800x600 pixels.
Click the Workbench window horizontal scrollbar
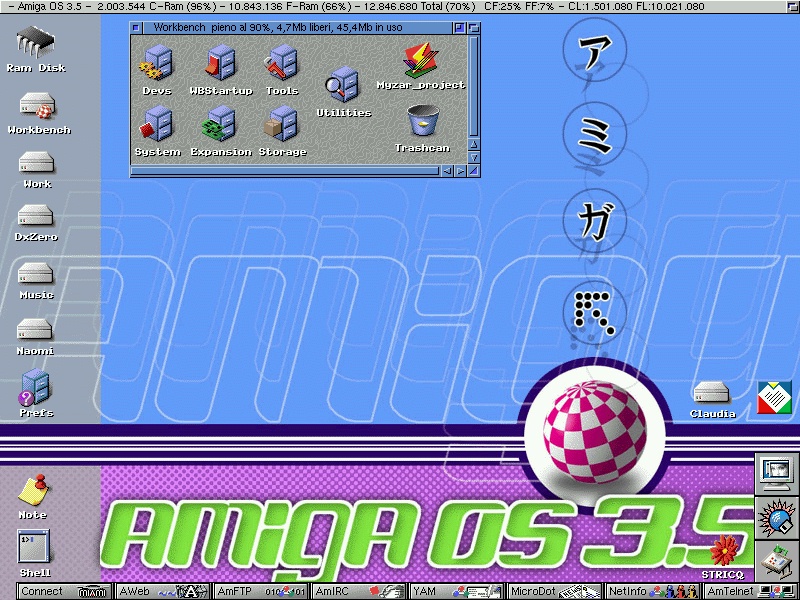[x=285, y=171]
